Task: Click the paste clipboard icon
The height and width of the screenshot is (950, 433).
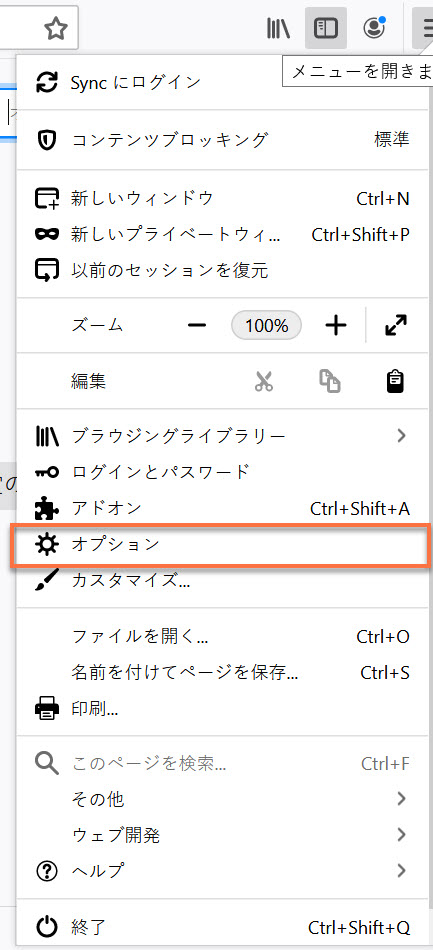Action: pyautogui.click(x=395, y=381)
